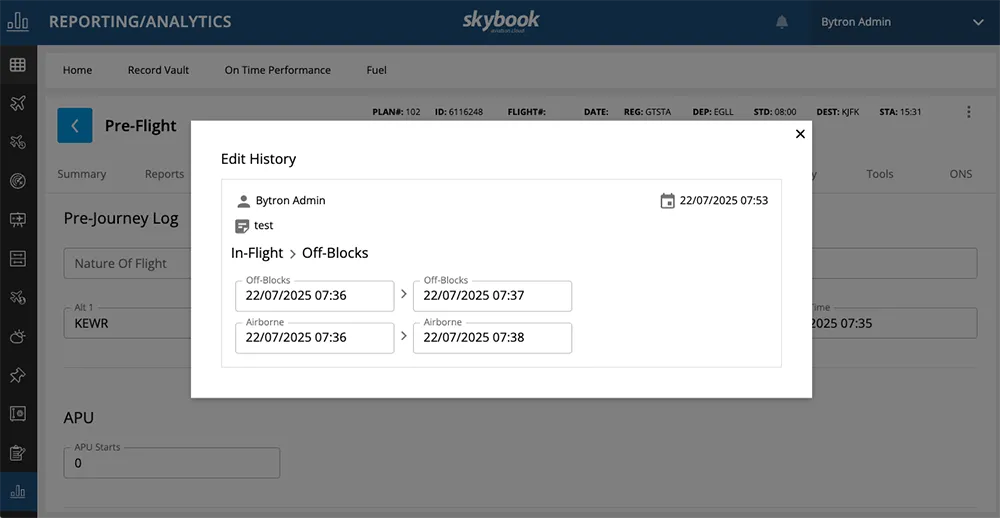This screenshot has height=518, width=1000.
Task: Click the Bytron Admin editor name in dialog
Action: tap(291, 200)
